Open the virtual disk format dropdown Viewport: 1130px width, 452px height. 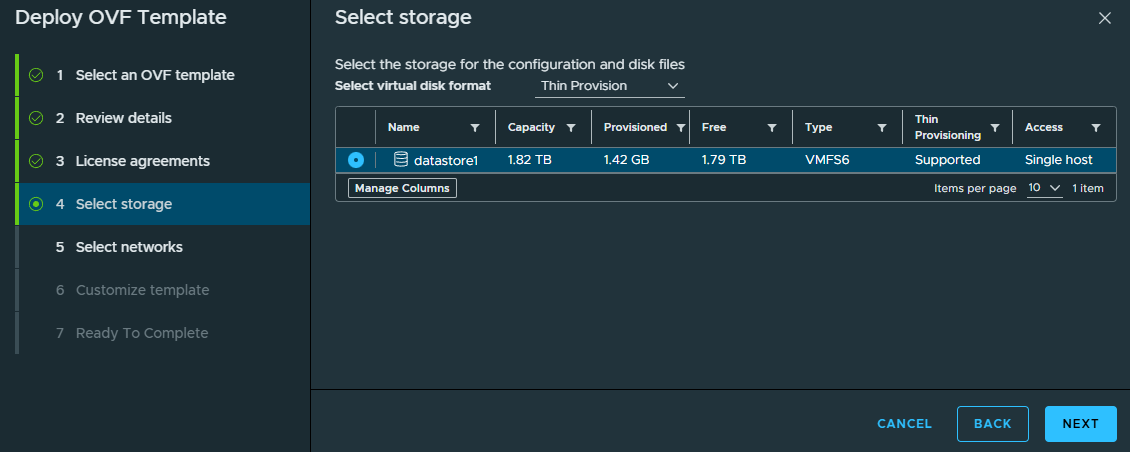pos(610,87)
